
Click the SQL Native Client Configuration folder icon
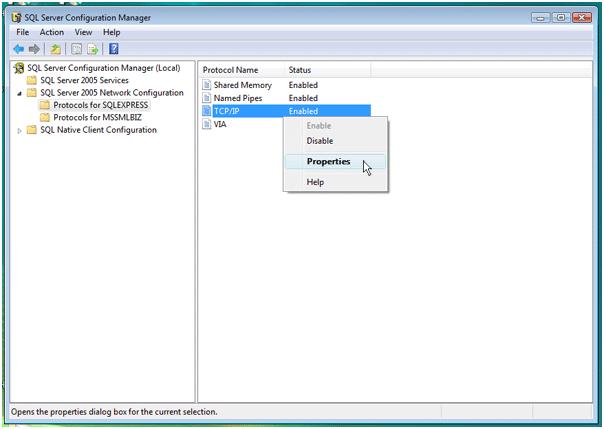tap(32, 130)
